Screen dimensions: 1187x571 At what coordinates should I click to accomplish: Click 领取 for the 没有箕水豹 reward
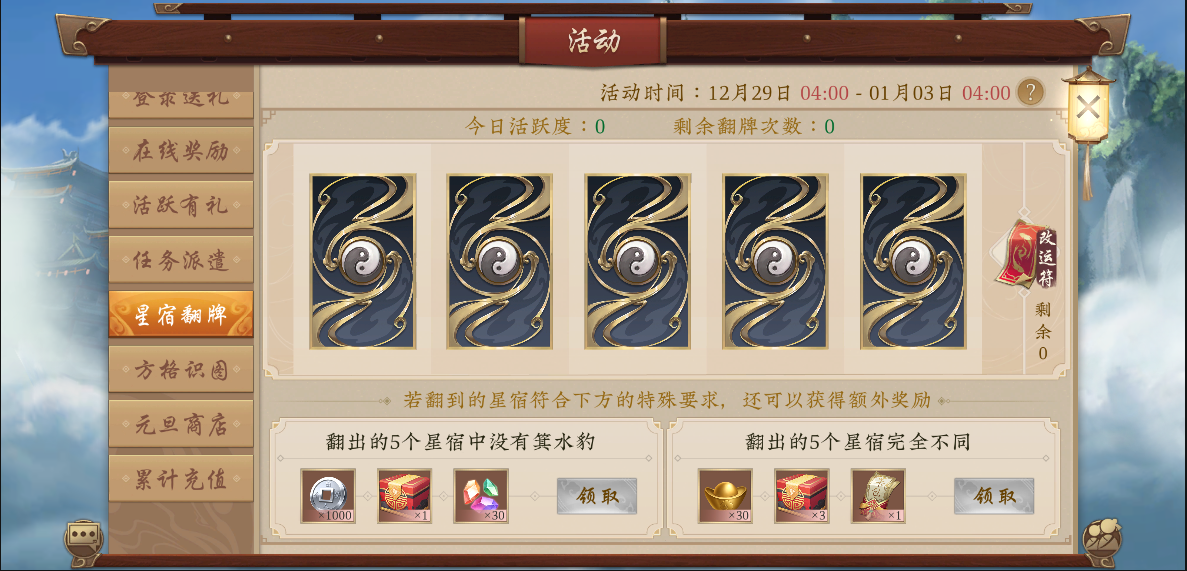[597, 496]
